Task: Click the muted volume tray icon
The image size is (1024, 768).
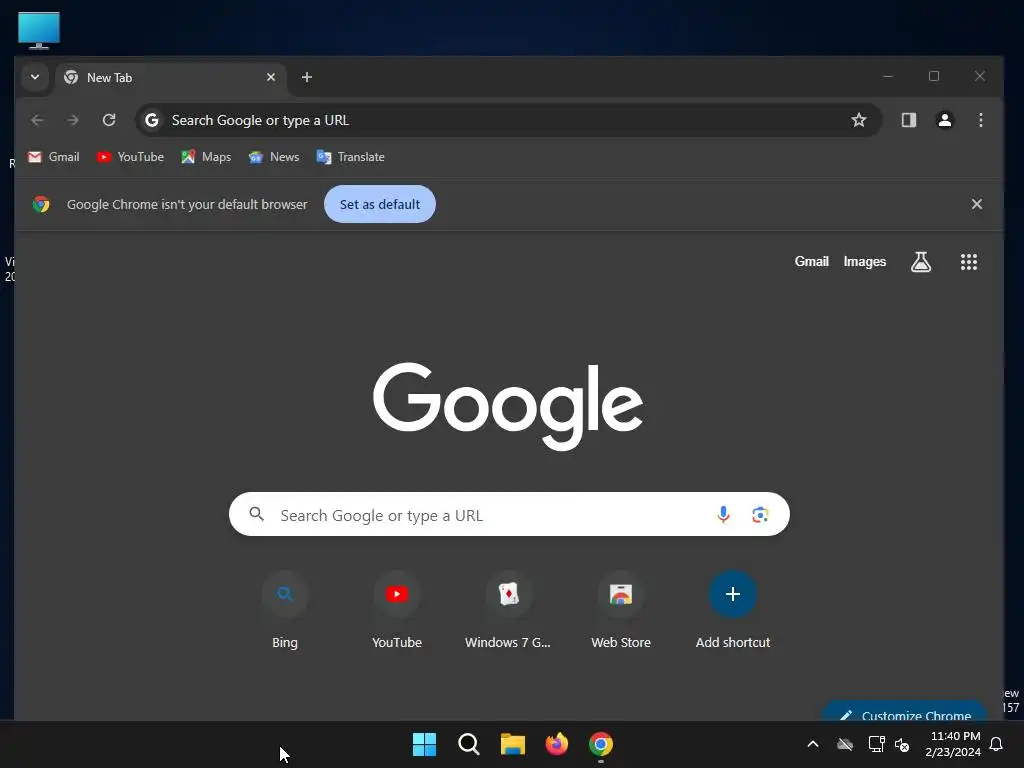Action: click(902, 744)
